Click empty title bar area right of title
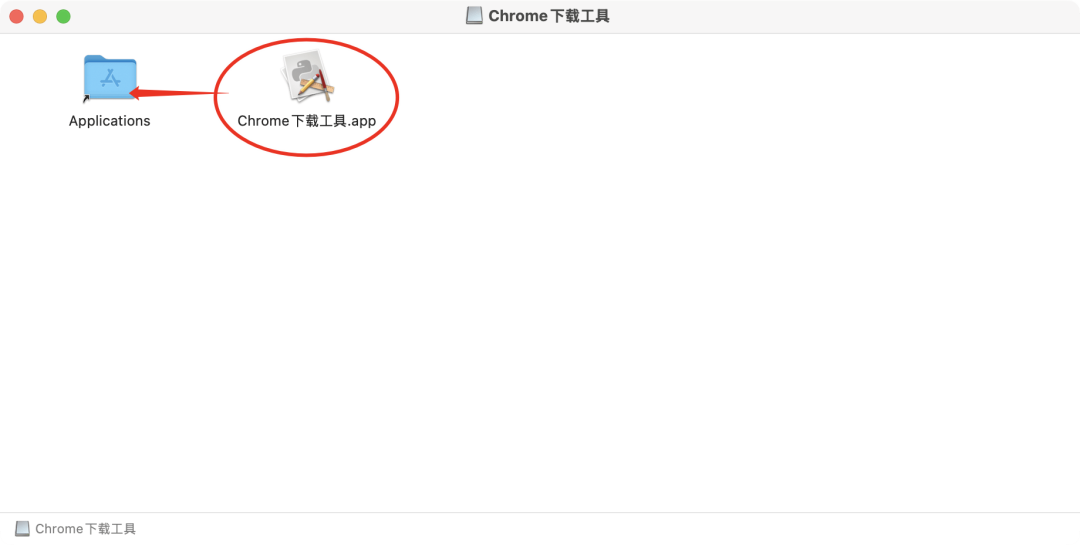This screenshot has width=1080, height=545. tap(827, 17)
